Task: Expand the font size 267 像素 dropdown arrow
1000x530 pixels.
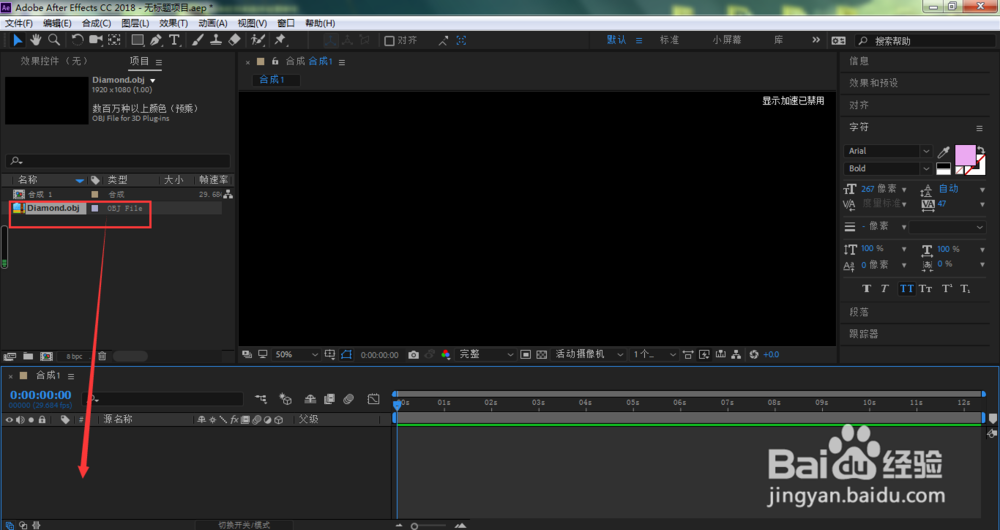Action: point(904,189)
